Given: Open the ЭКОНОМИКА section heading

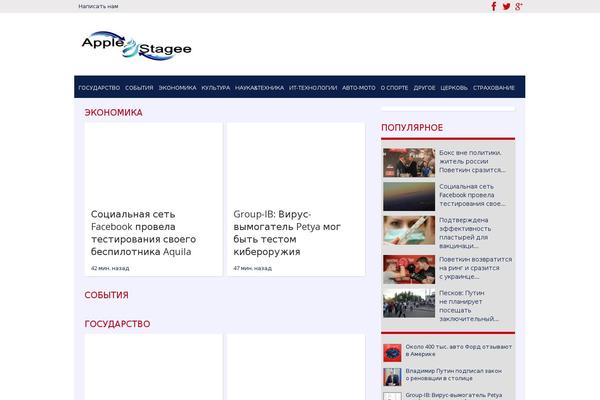Looking at the screenshot, I should tap(113, 113).
